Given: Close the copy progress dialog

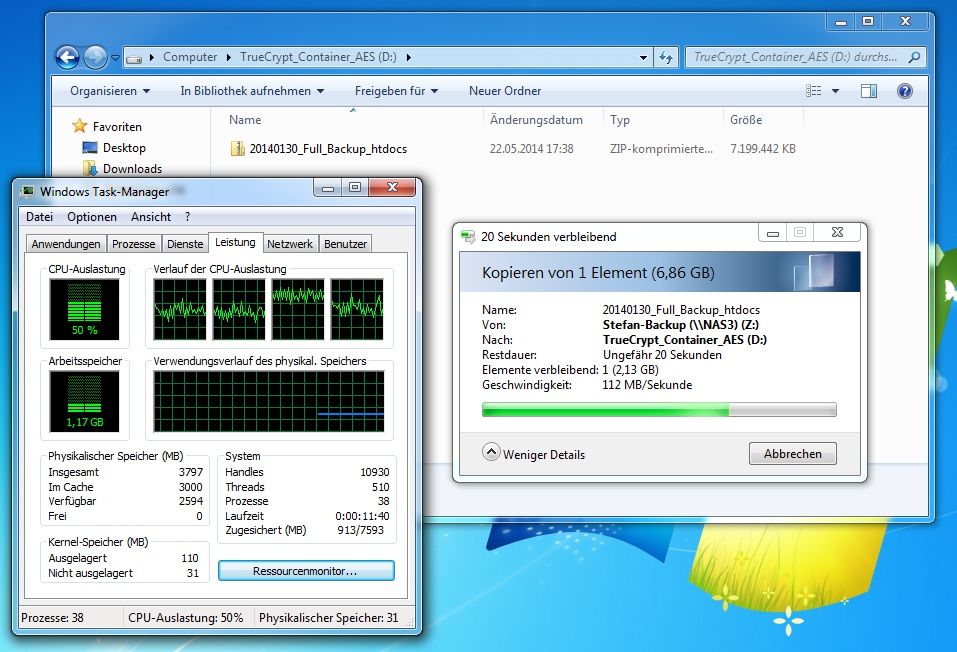Looking at the screenshot, I should click(837, 233).
